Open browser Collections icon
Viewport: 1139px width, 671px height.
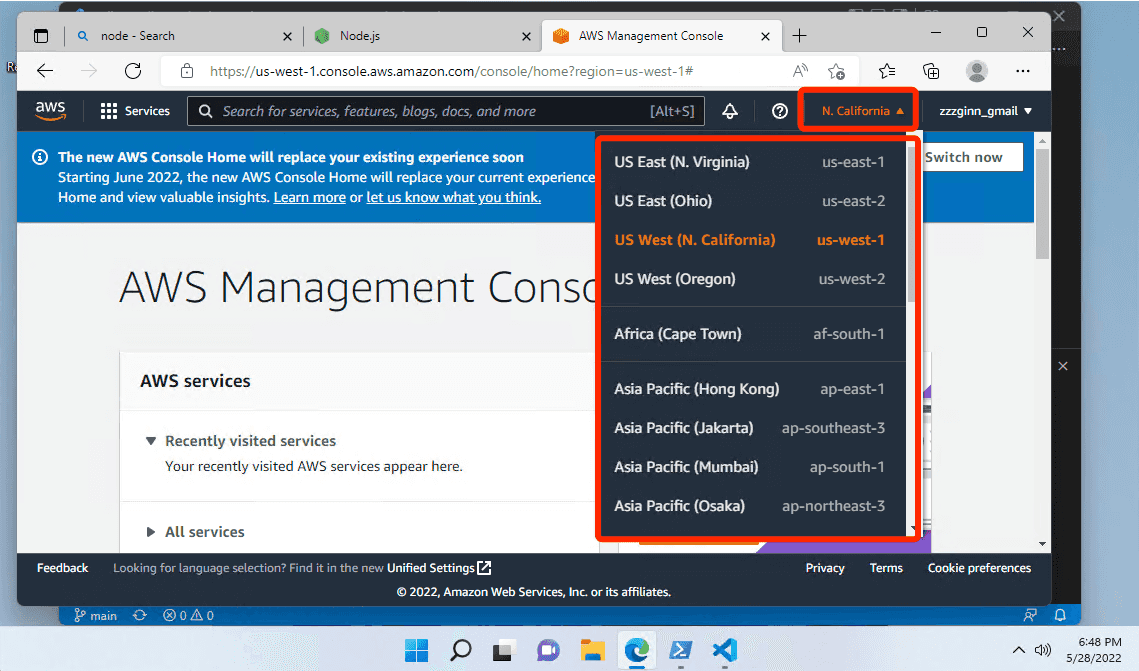click(931, 71)
